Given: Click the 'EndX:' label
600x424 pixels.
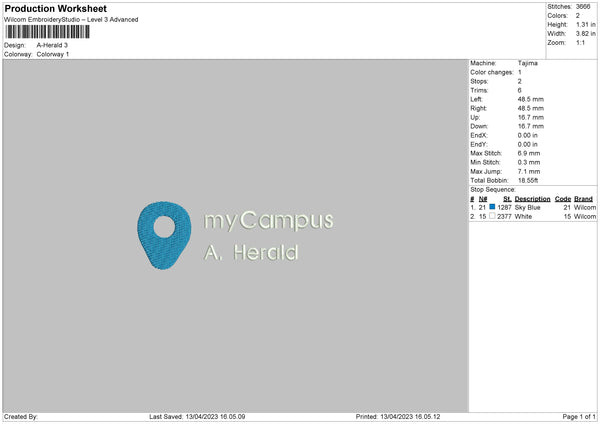Looking at the screenshot, I should [479, 135].
